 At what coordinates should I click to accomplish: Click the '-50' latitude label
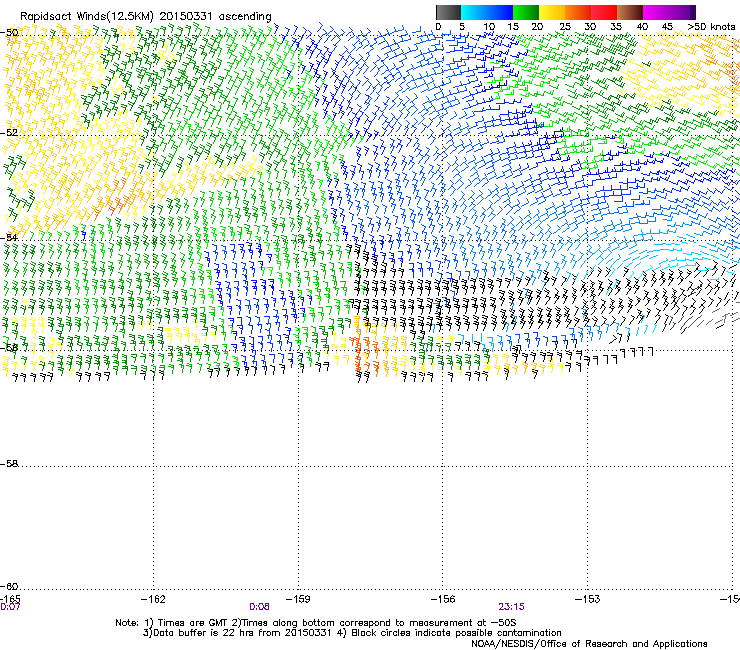[9, 33]
